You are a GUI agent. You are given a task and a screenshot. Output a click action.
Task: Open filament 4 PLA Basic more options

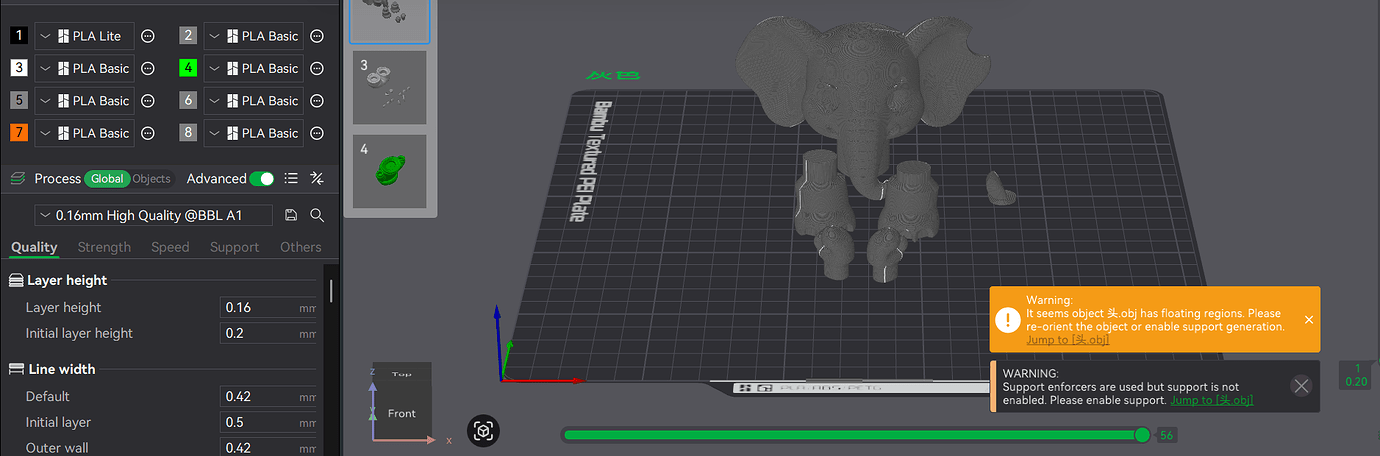(x=317, y=68)
